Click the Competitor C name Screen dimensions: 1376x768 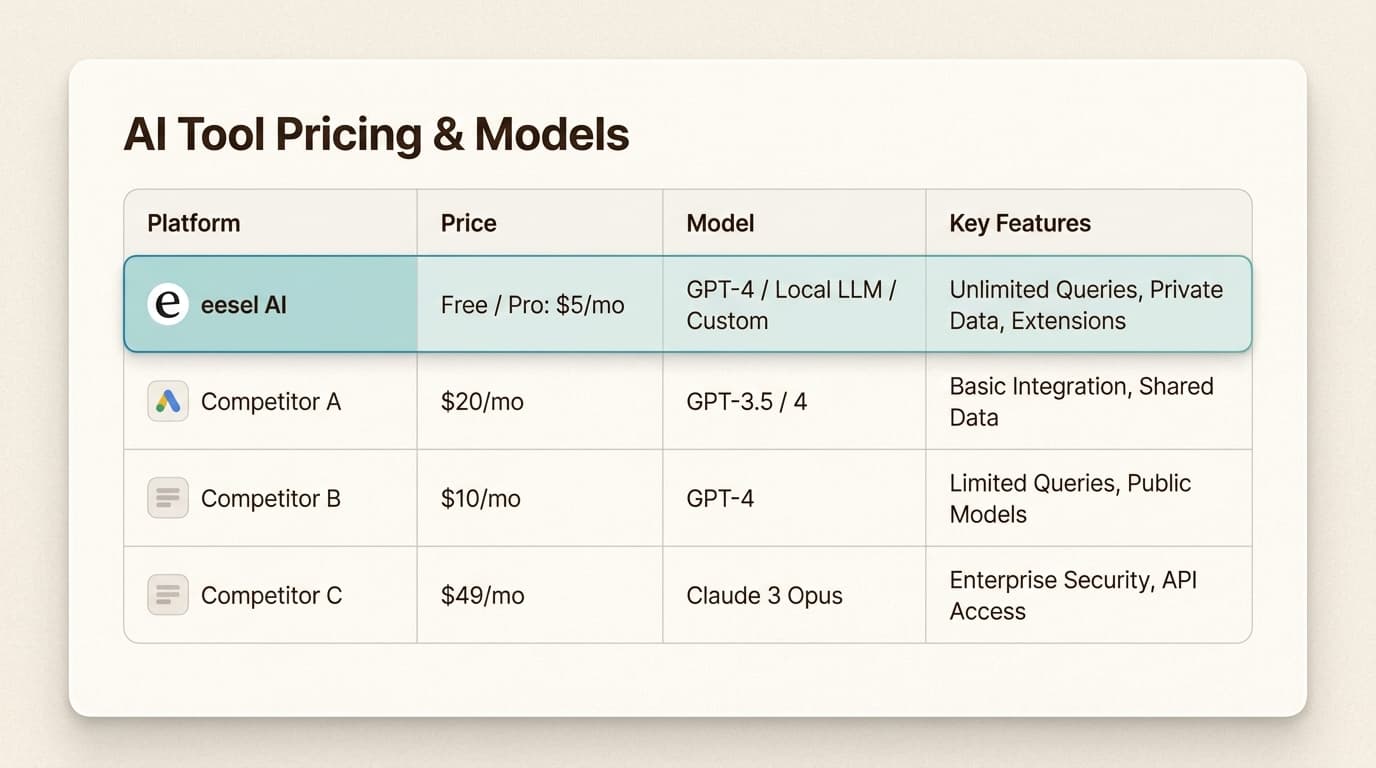(x=271, y=595)
